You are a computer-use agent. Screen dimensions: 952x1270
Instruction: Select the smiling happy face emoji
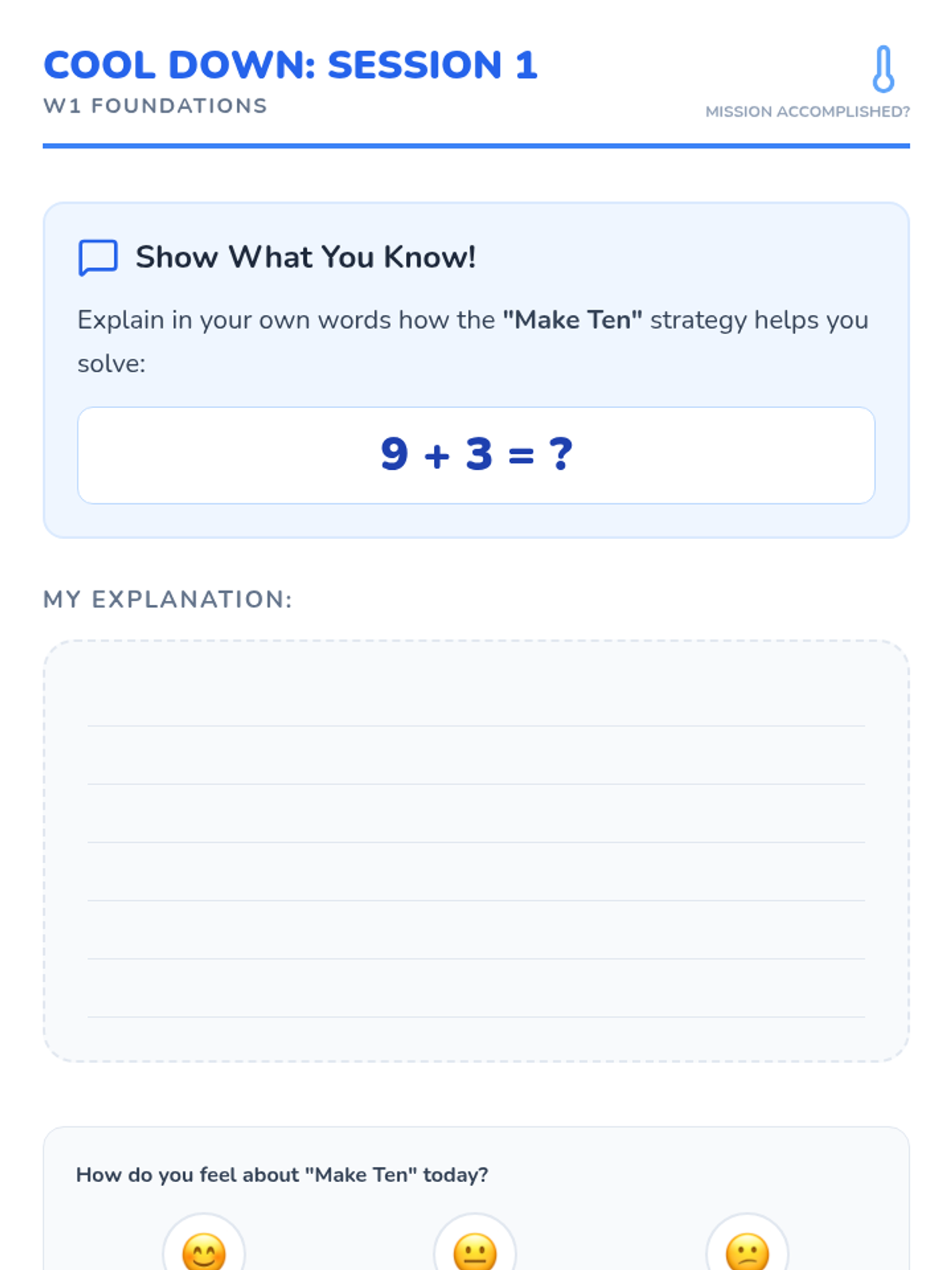tap(204, 1251)
